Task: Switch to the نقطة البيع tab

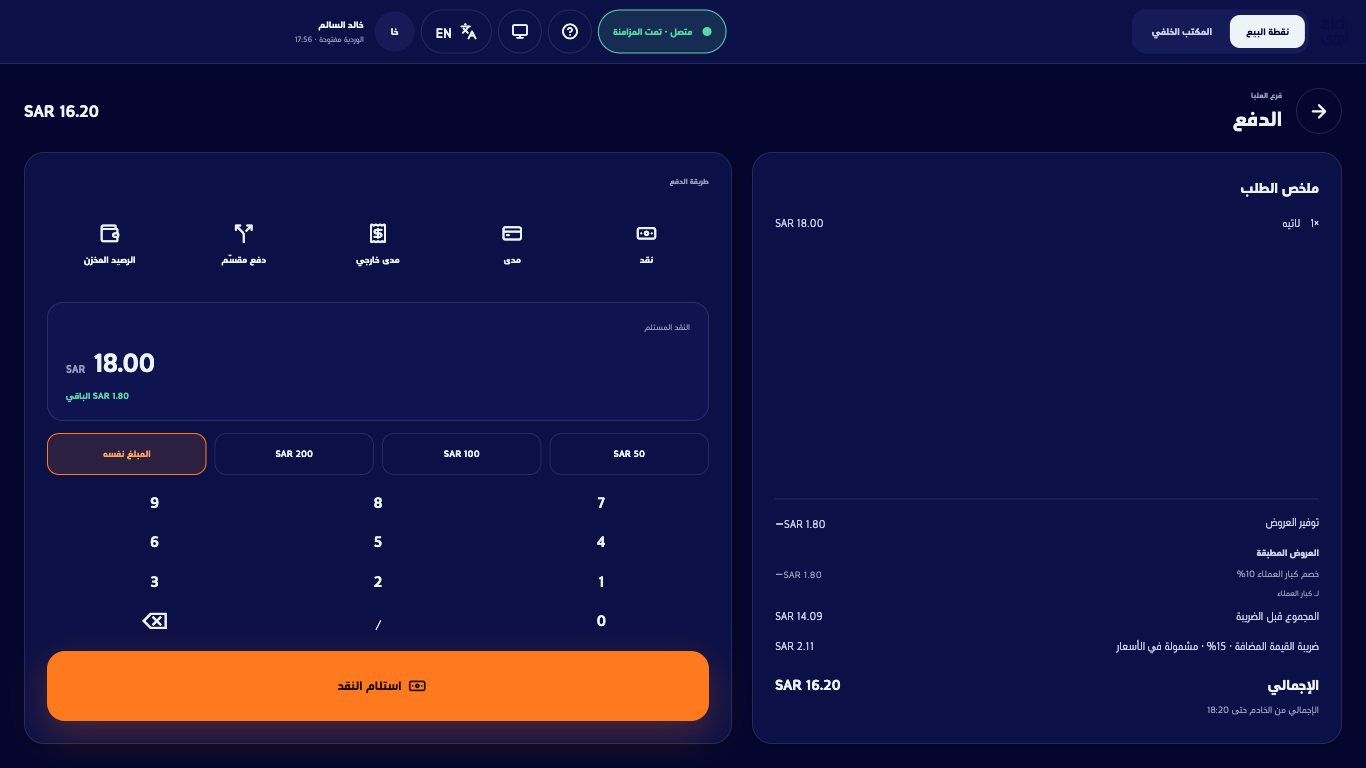Action: pyautogui.click(x=1267, y=32)
